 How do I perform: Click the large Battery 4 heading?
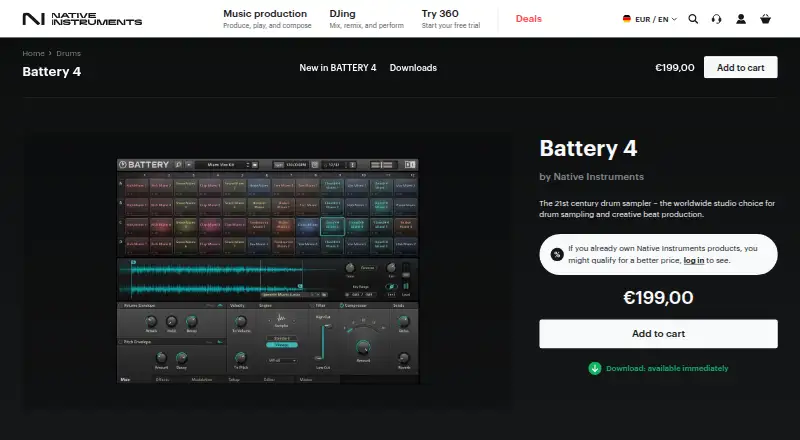click(588, 149)
